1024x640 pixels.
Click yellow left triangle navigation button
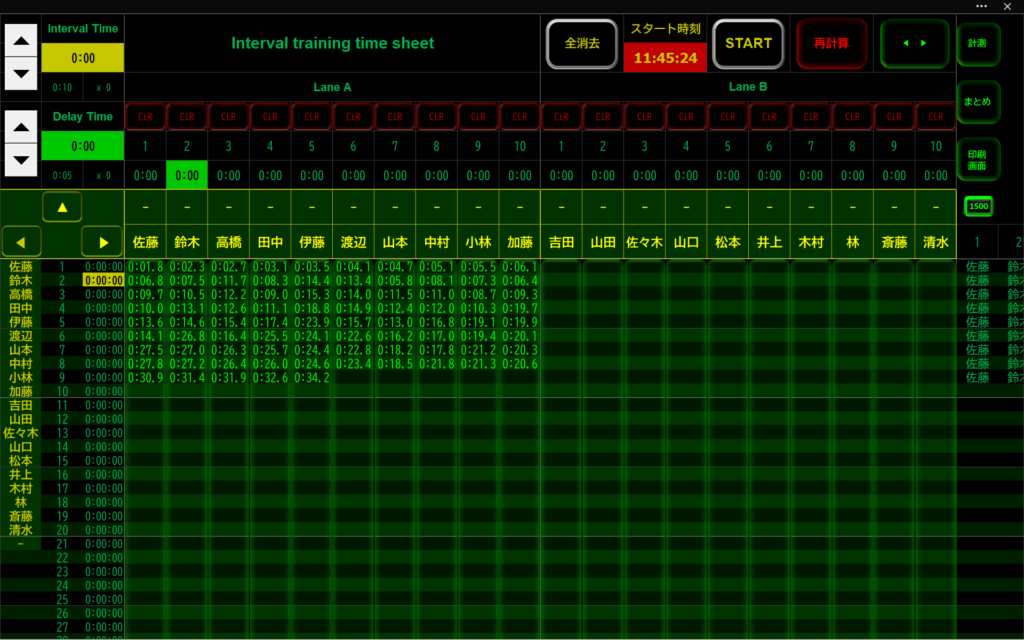[x=21, y=241]
